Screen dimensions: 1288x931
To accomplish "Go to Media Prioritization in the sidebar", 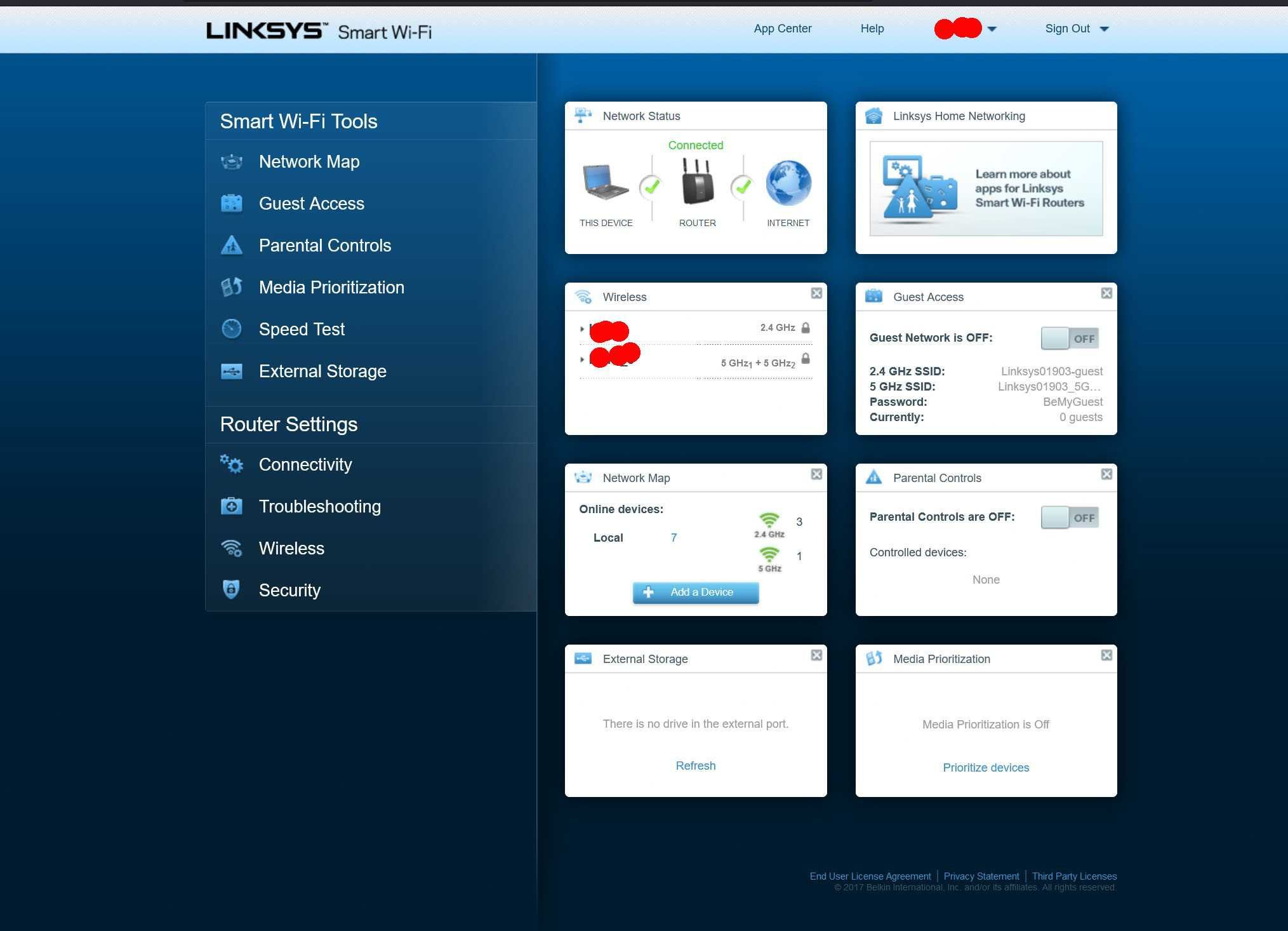I will (331, 288).
